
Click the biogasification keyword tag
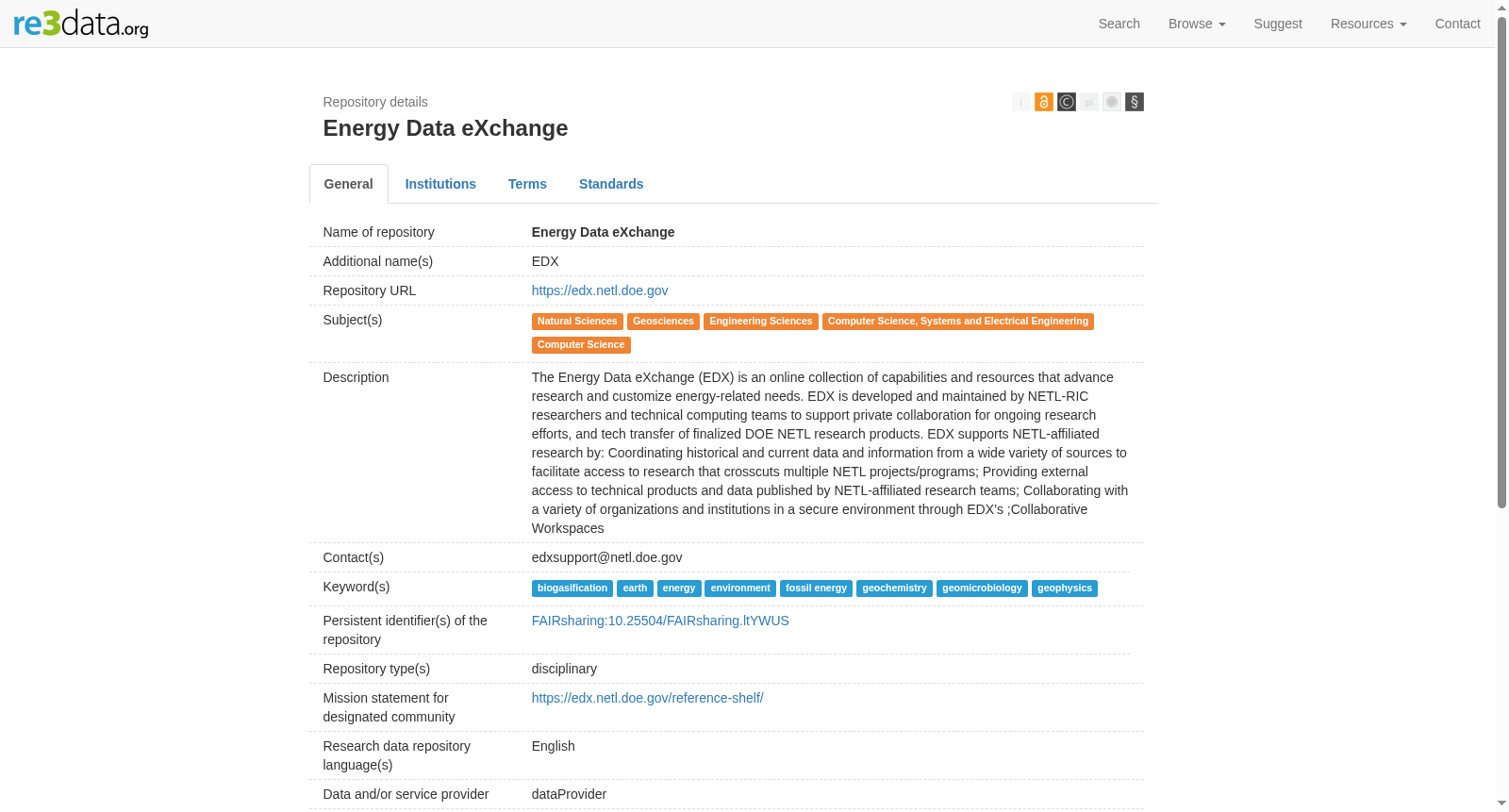point(572,588)
